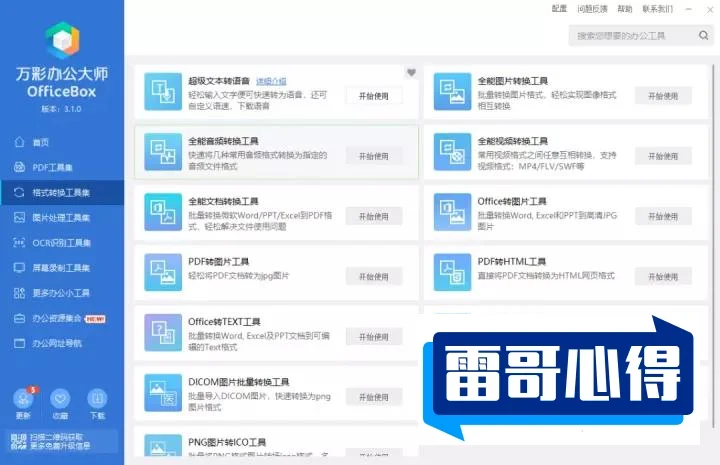Click the Office转TEXT工具 title text
This screenshot has width=720, height=465.
[224, 322]
